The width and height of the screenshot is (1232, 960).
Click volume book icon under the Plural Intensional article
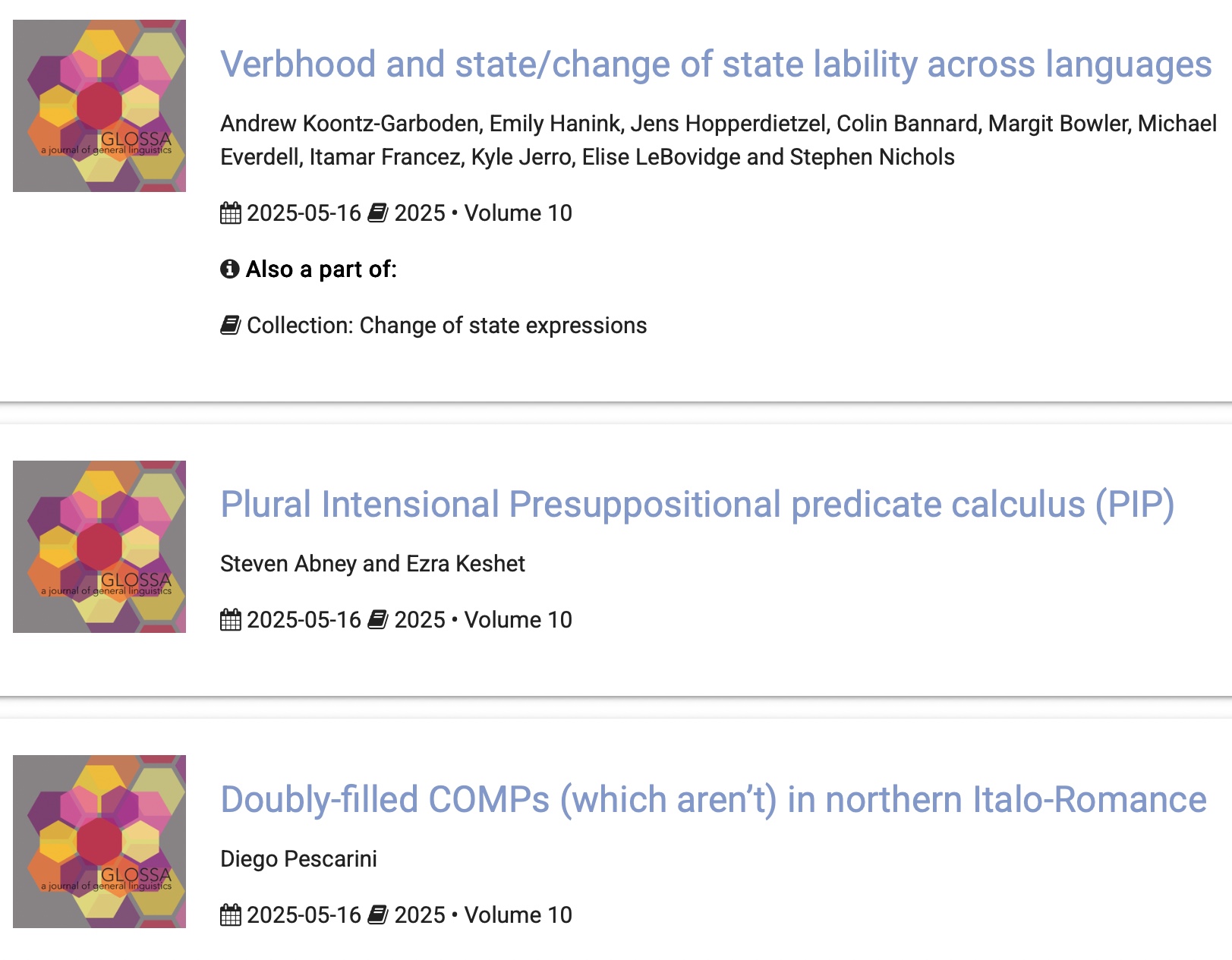tap(378, 620)
